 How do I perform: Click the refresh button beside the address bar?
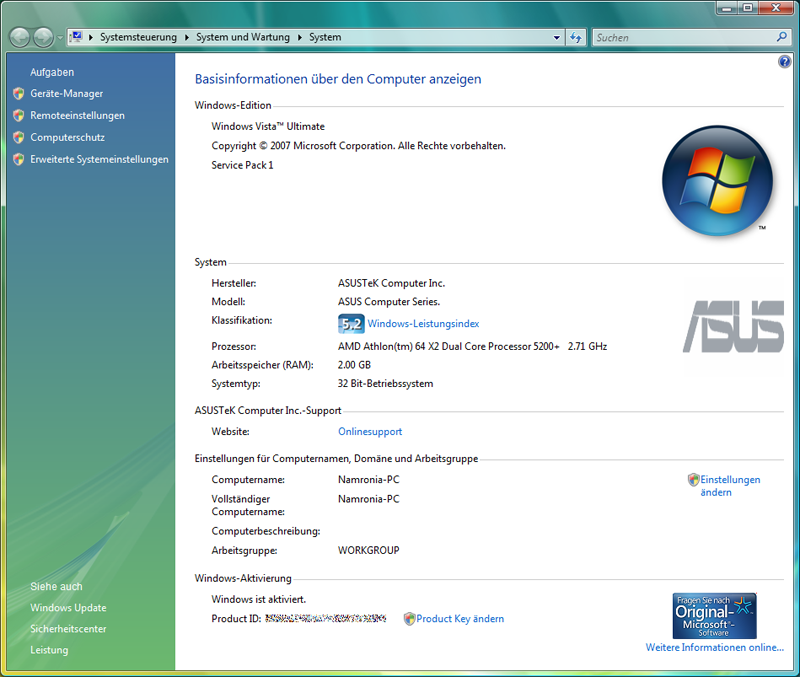pyautogui.click(x=576, y=37)
